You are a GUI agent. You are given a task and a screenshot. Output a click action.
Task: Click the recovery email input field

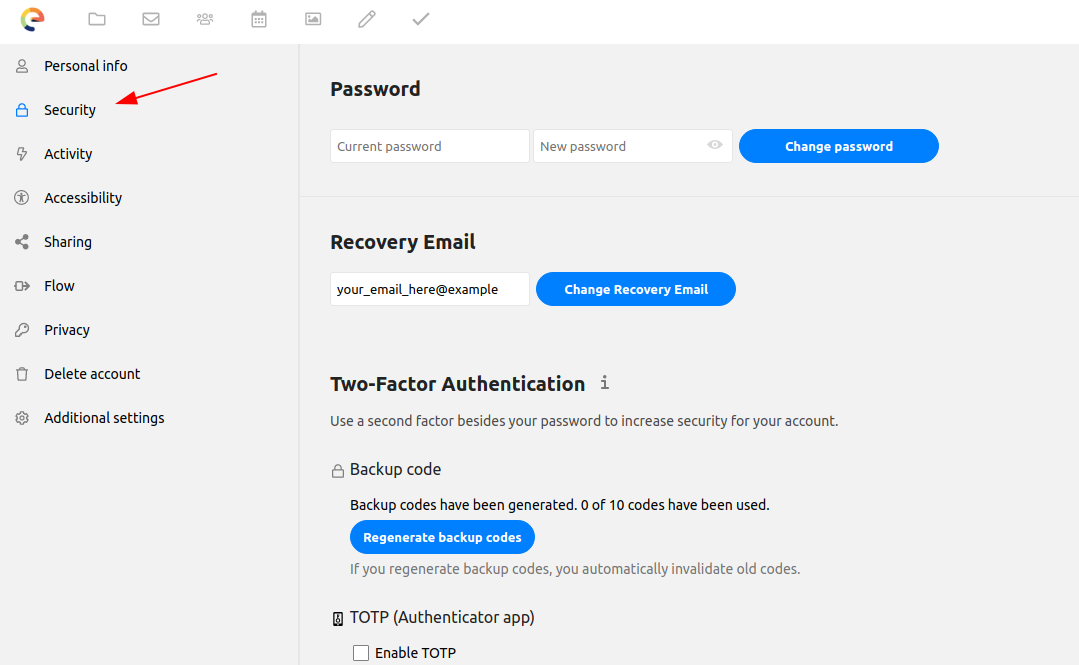coord(429,289)
